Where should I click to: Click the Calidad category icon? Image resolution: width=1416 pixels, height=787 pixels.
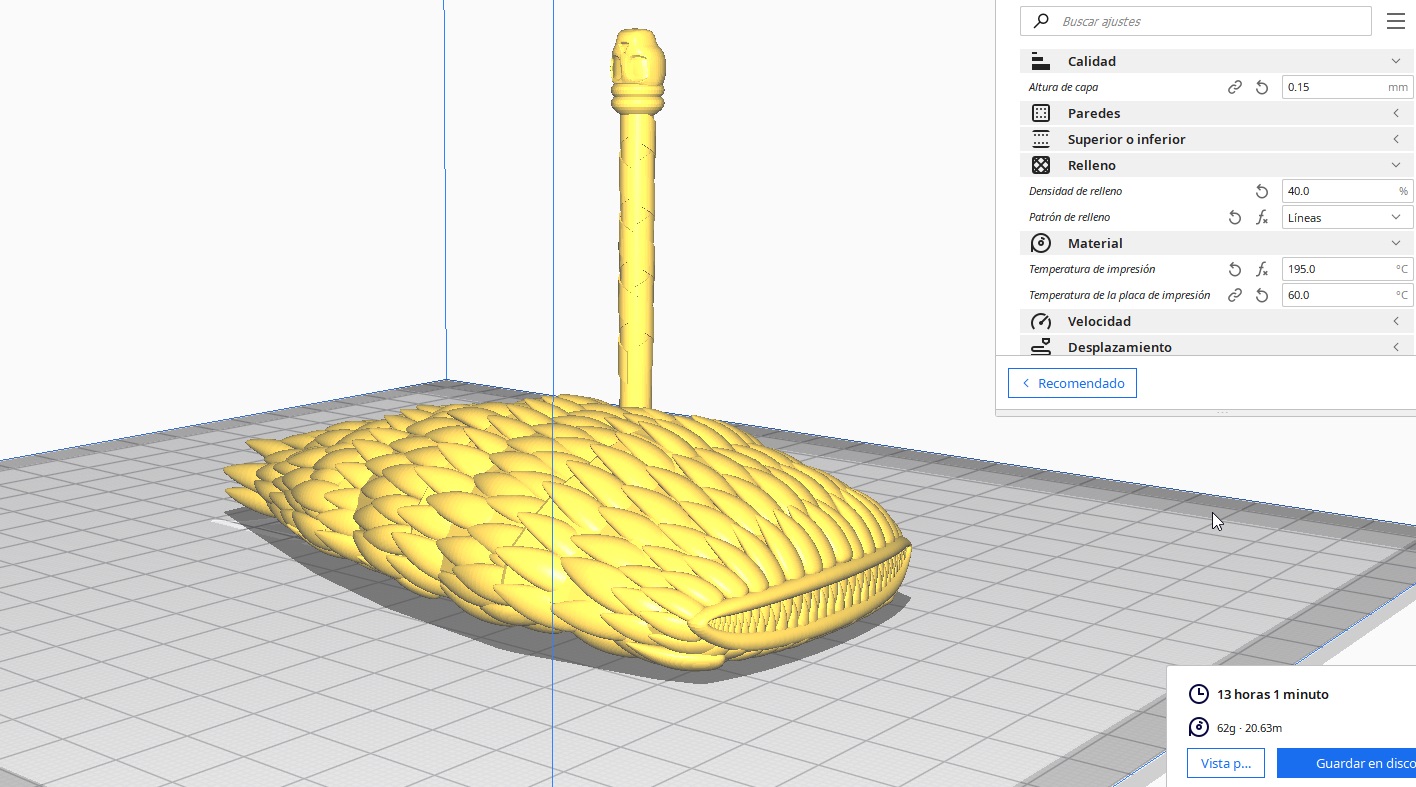click(x=1041, y=61)
